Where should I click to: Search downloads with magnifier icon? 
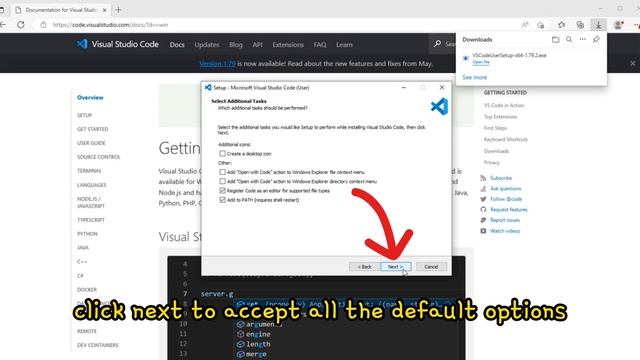569,40
